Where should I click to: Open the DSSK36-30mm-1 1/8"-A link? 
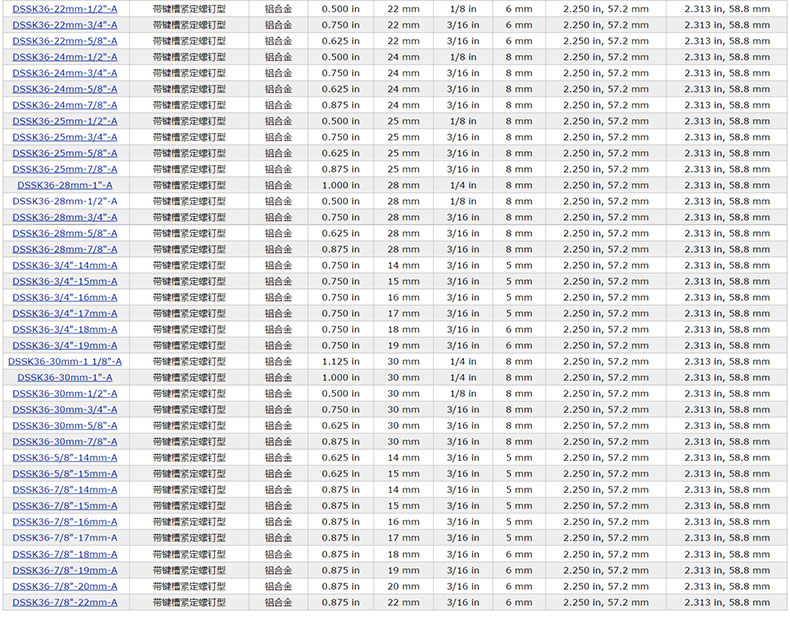pyautogui.click(x=65, y=361)
